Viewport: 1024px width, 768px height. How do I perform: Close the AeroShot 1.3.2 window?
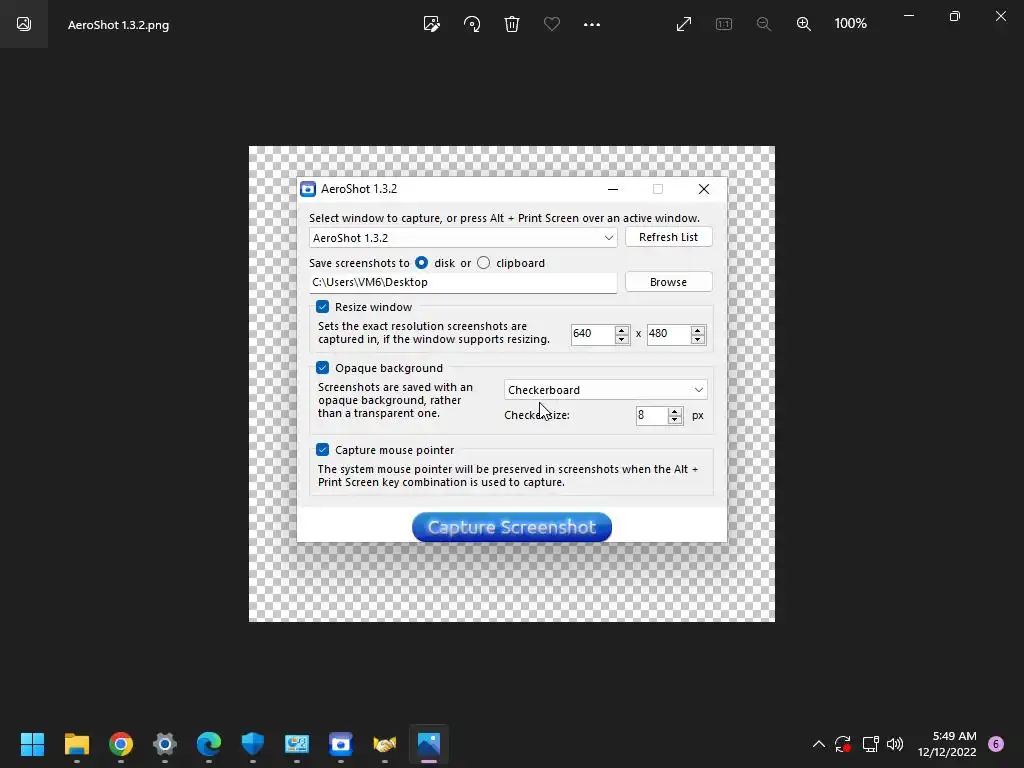click(703, 189)
